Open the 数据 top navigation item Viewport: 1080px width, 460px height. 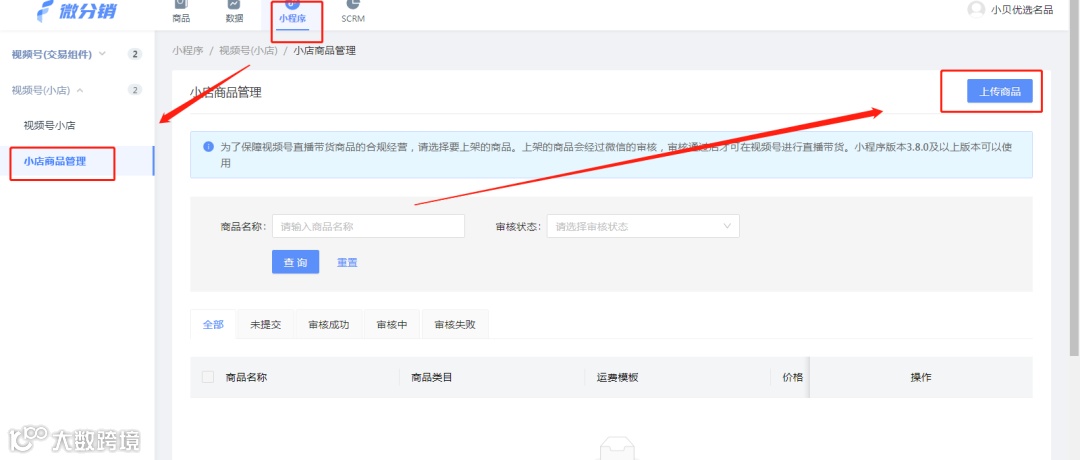click(x=234, y=12)
